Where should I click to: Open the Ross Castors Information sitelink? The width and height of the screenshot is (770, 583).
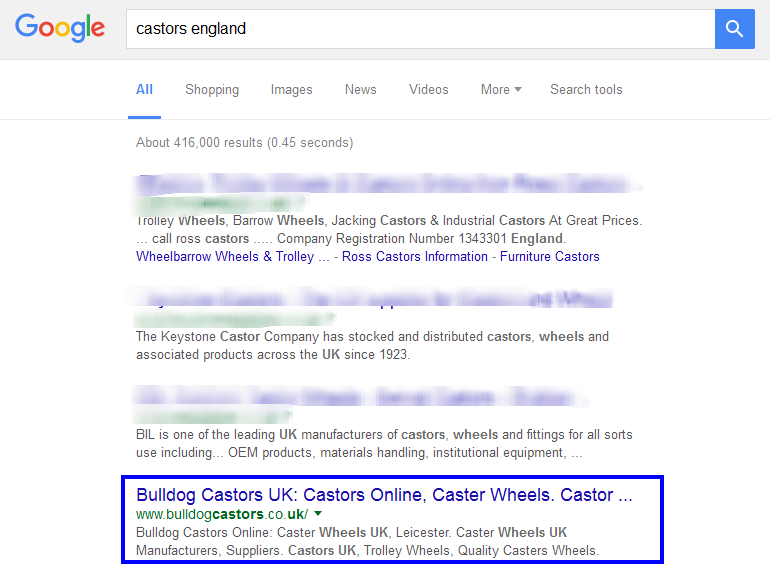pos(414,256)
